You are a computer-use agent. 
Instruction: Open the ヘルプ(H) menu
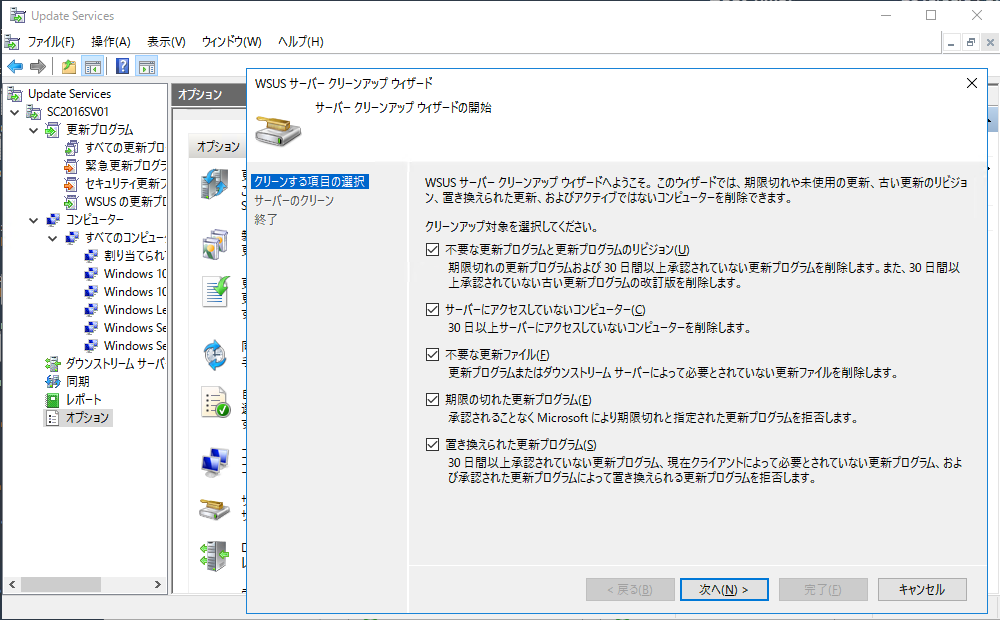point(301,41)
